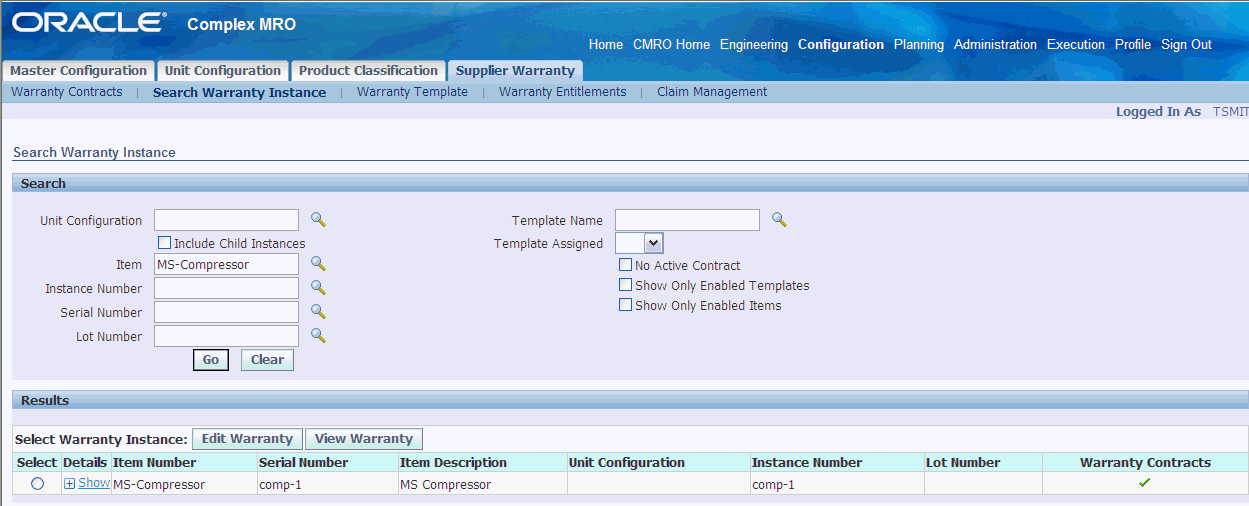The height and width of the screenshot is (506, 1249).
Task: Focus the Serial Number input field
Action: 226,312
